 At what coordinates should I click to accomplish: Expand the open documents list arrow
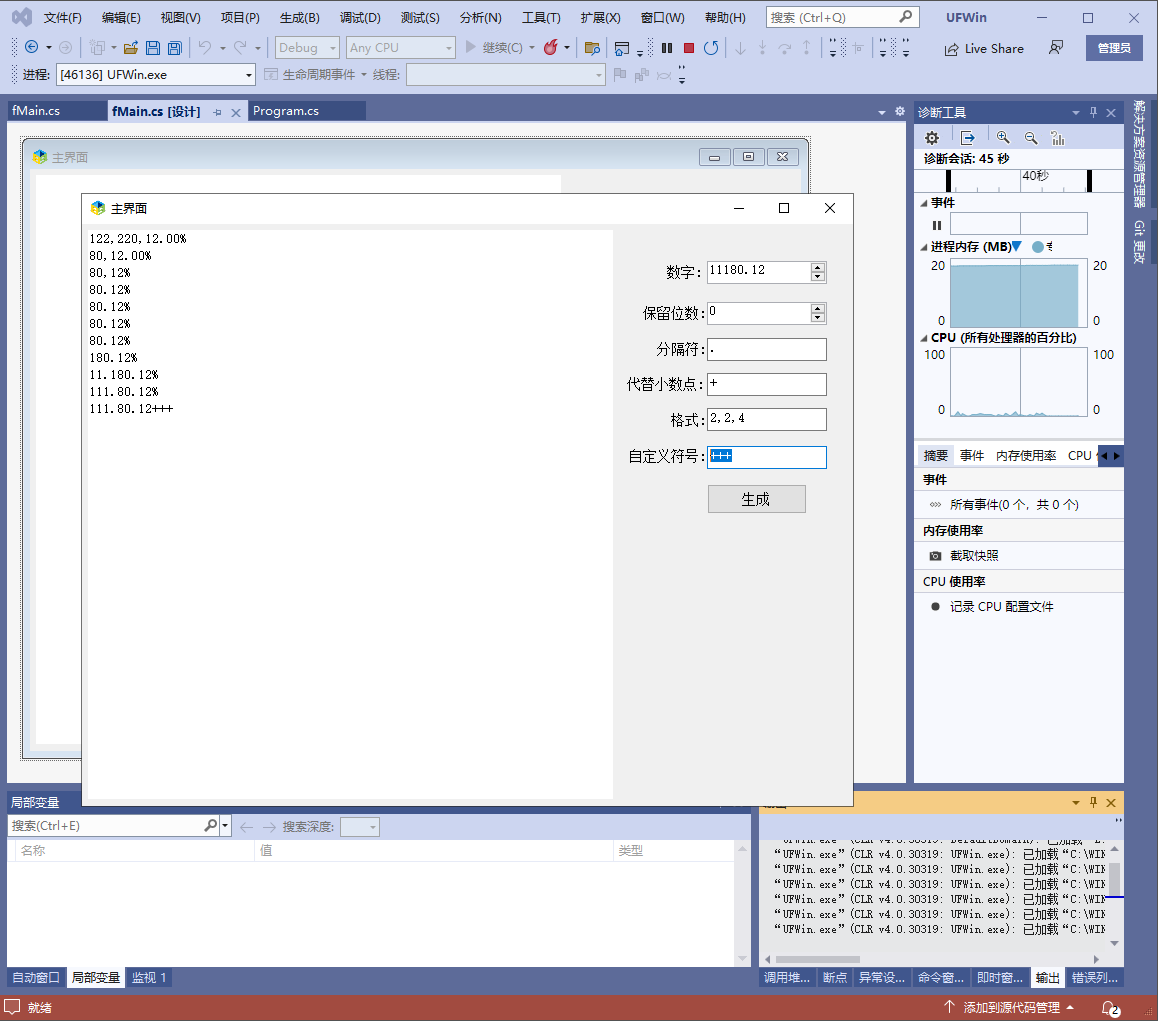click(x=882, y=112)
